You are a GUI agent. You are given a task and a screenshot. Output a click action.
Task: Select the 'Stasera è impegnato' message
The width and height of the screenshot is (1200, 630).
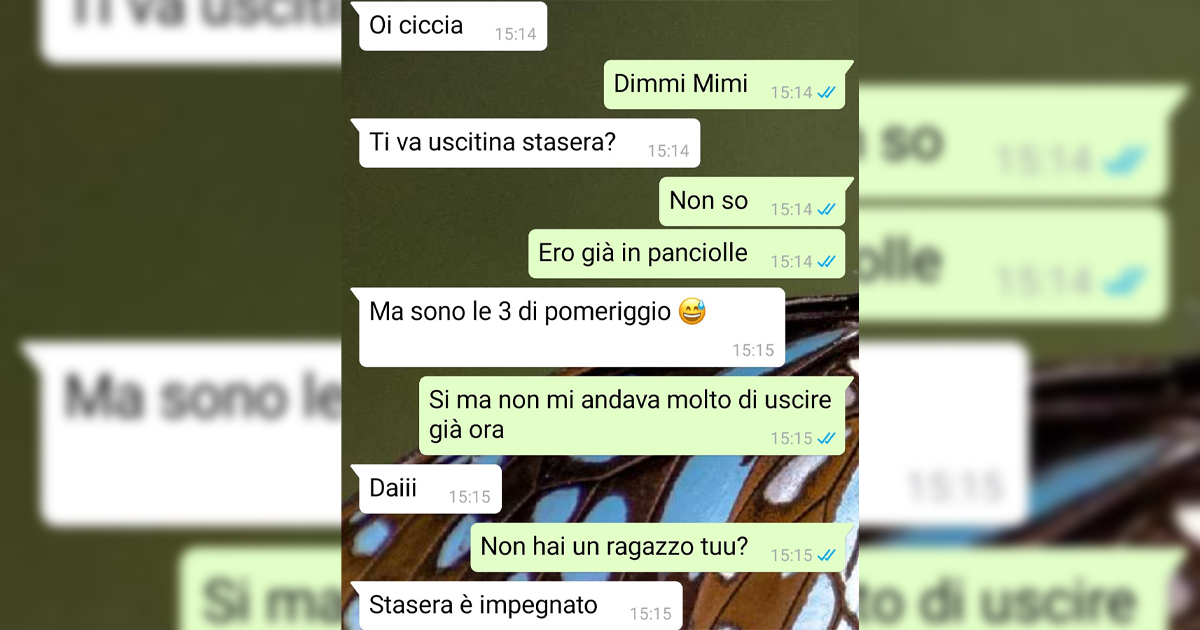pyautogui.click(x=520, y=606)
